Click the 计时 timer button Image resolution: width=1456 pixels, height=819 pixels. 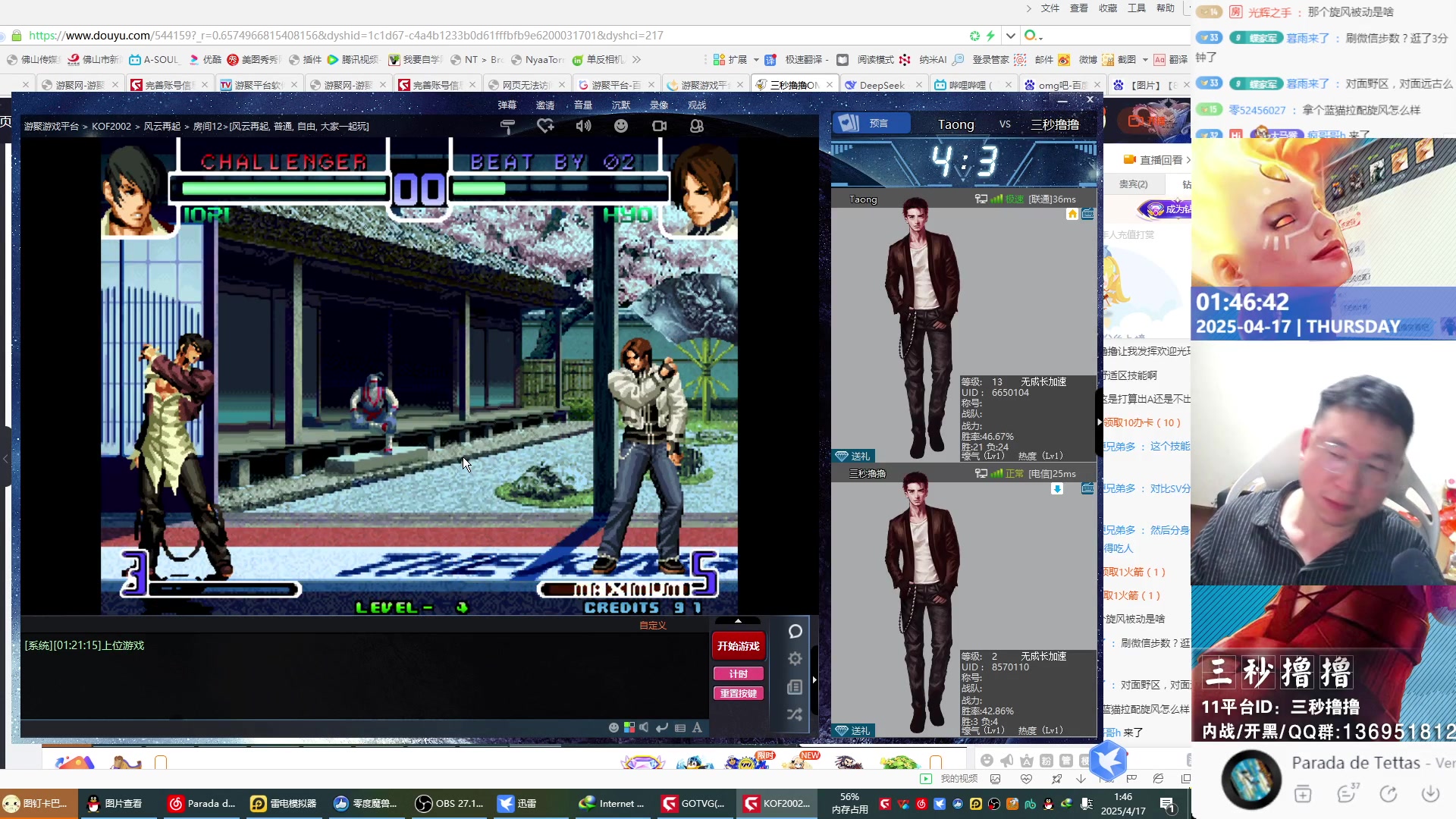738,673
